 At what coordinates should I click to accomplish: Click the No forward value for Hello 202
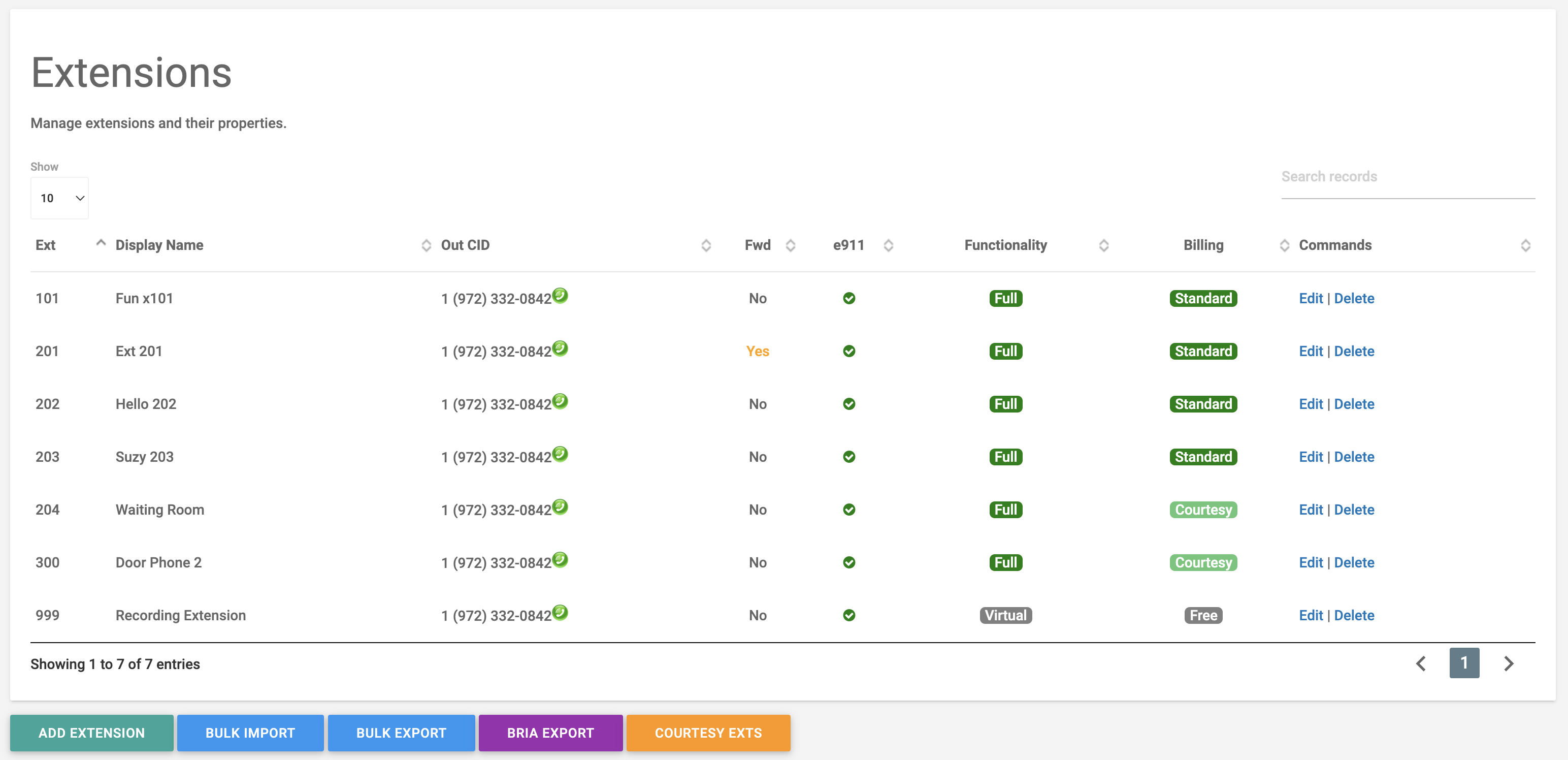click(757, 404)
